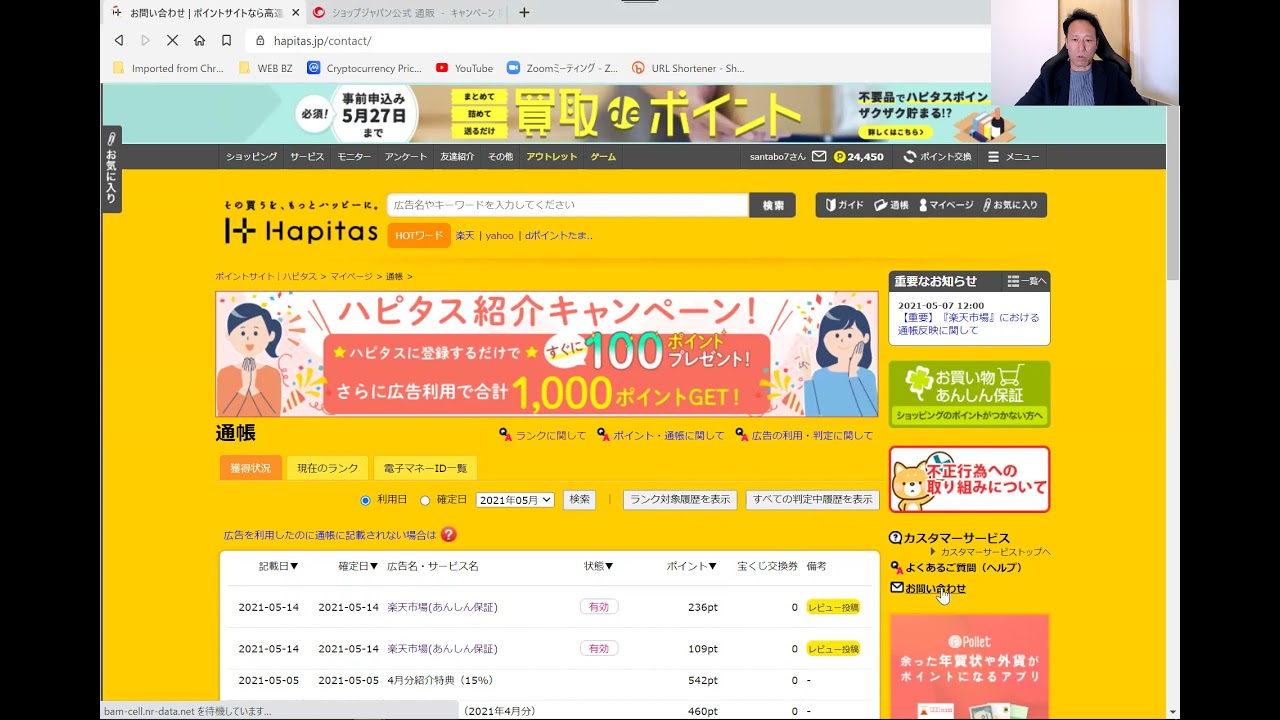Open ポイント交換 in header

point(937,157)
